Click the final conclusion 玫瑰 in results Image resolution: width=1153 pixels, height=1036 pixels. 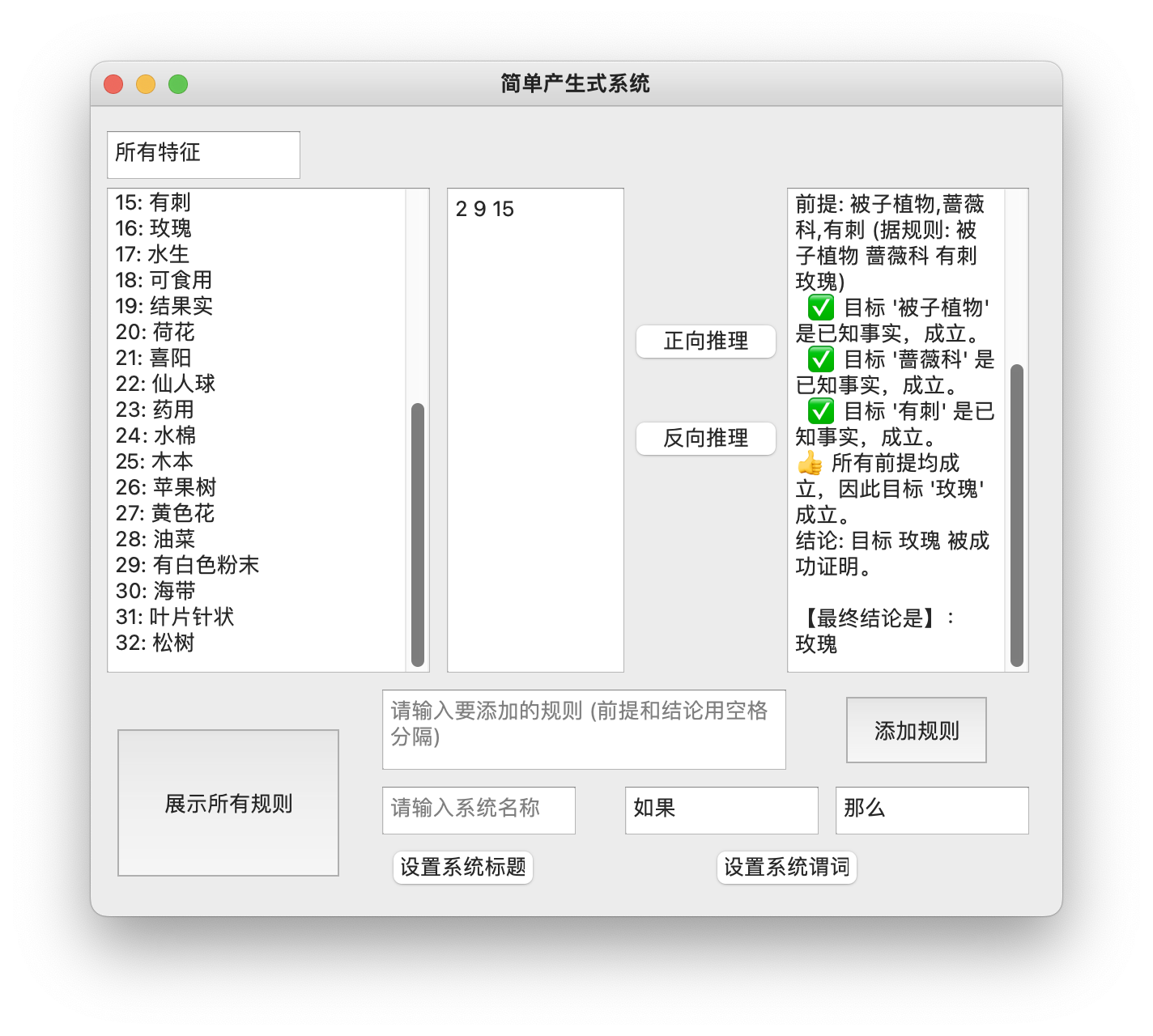click(816, 644)
